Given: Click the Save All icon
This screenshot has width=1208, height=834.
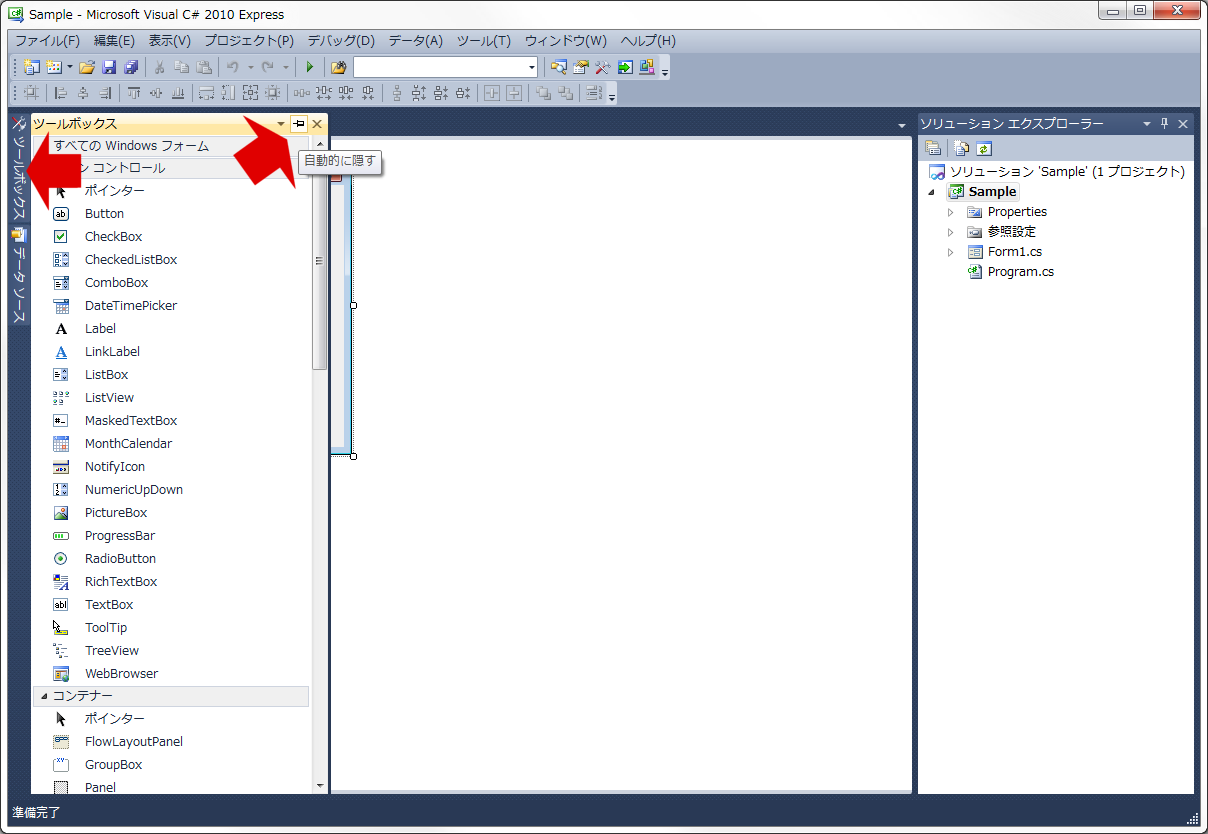Looking at the screenshot, I should click(131, 67).
